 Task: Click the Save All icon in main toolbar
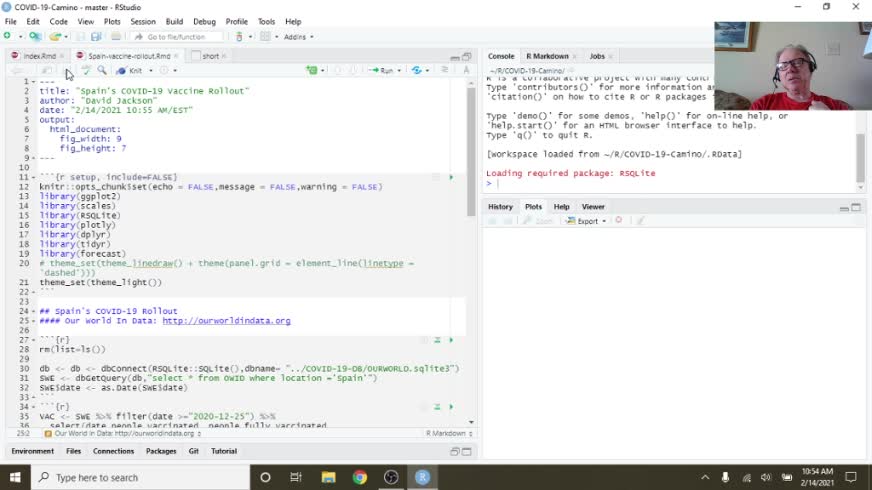[x=96, y=37]
